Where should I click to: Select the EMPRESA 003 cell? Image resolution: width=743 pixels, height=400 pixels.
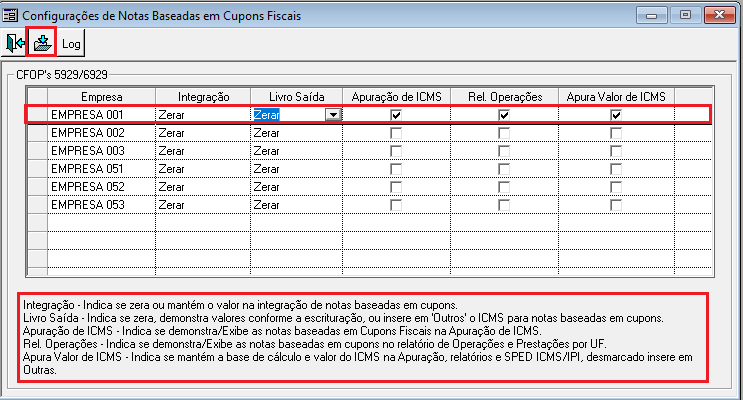coord(101,151)
